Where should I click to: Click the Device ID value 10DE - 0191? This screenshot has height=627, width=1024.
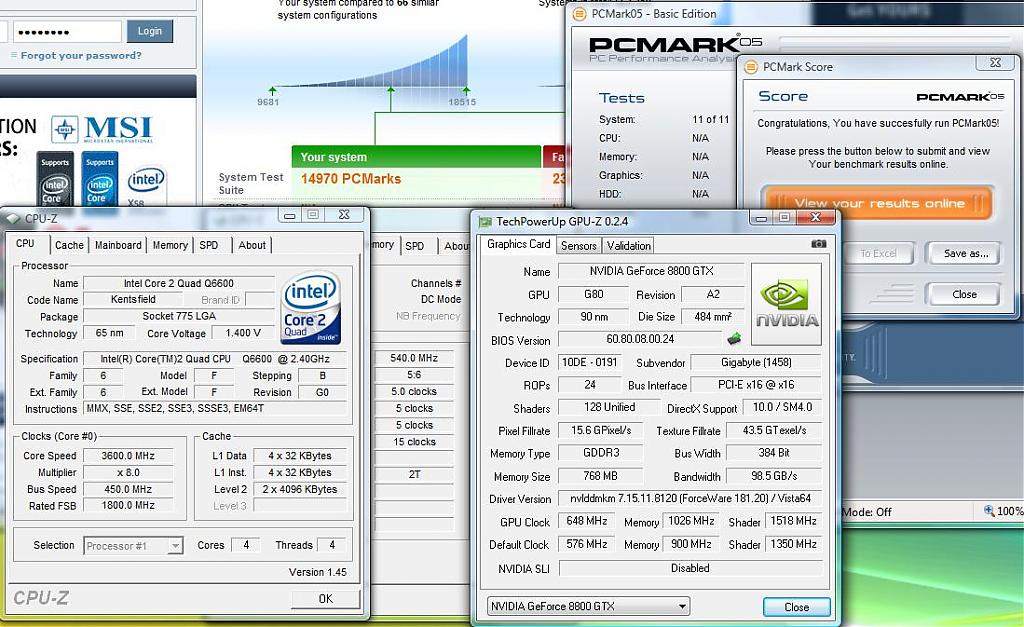click(x=590, y=362)
